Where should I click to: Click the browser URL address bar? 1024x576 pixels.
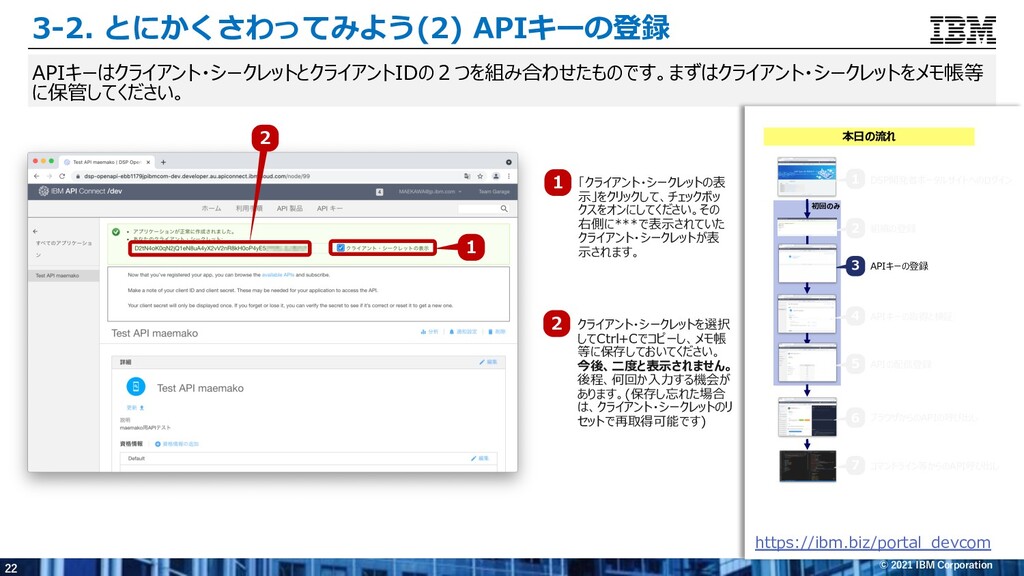pos(268,176)
